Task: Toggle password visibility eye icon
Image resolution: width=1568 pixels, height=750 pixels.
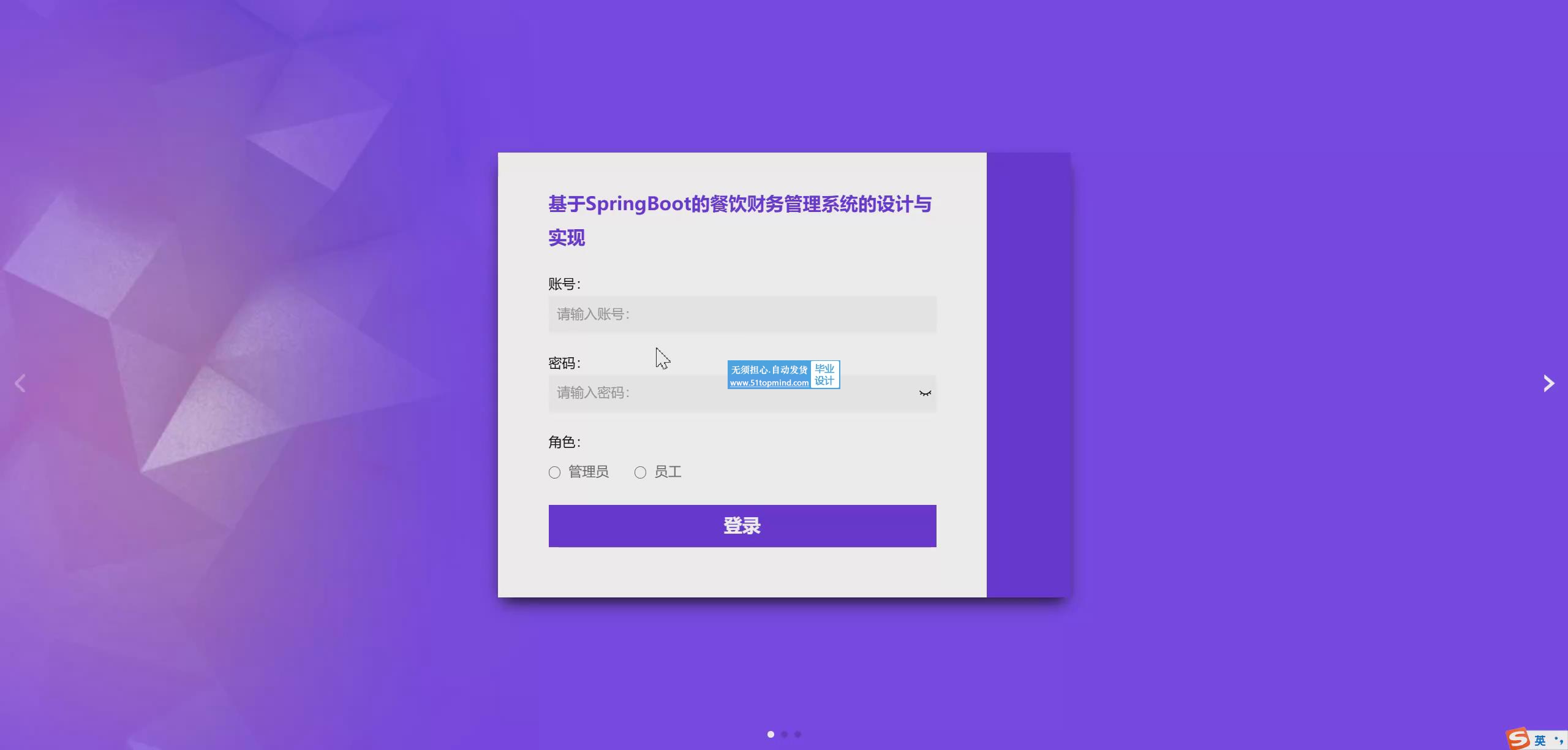Action: [925, 393]
